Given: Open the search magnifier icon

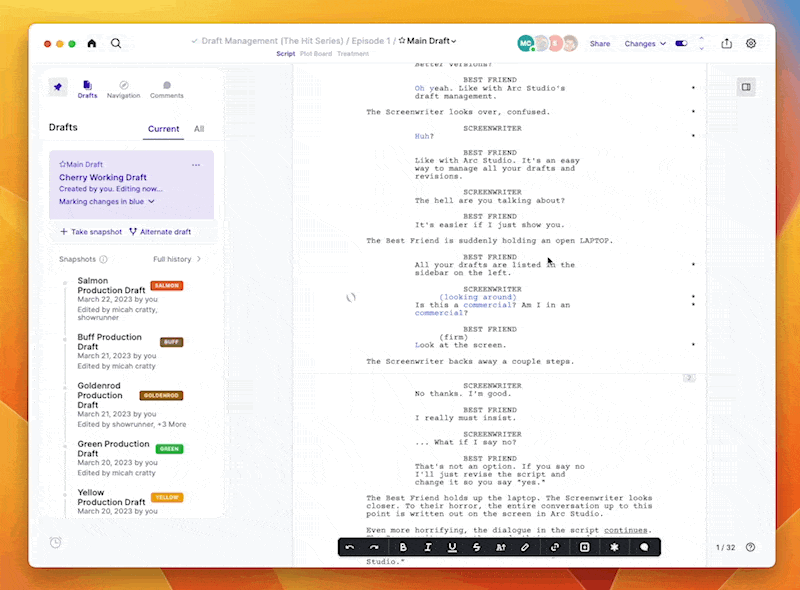Looking at the screenshot, I should [x=116, y=43].
